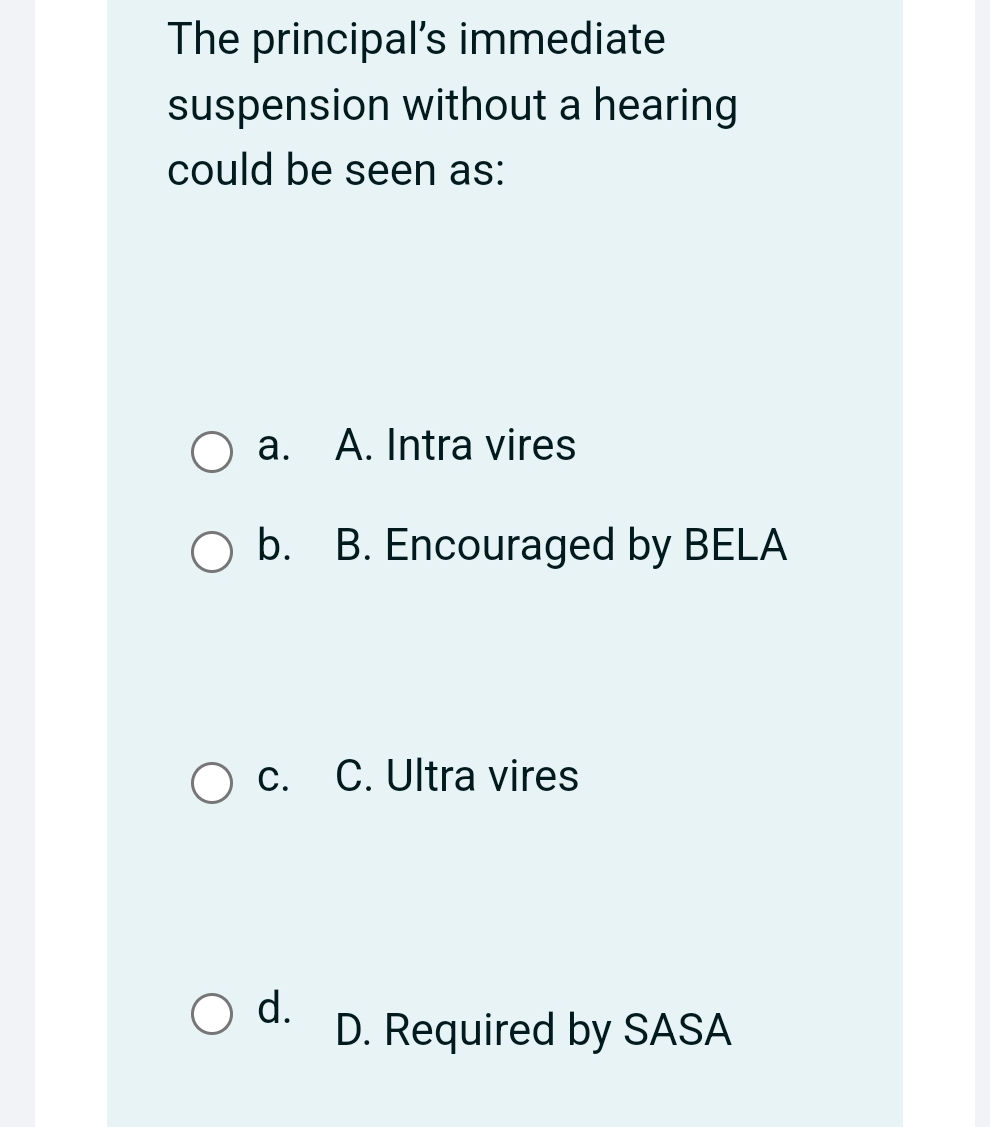The height and width of the screenshot is (1127, 990).
Task: Click the letter 'a.' next to first option
Action: coord(272,446)
